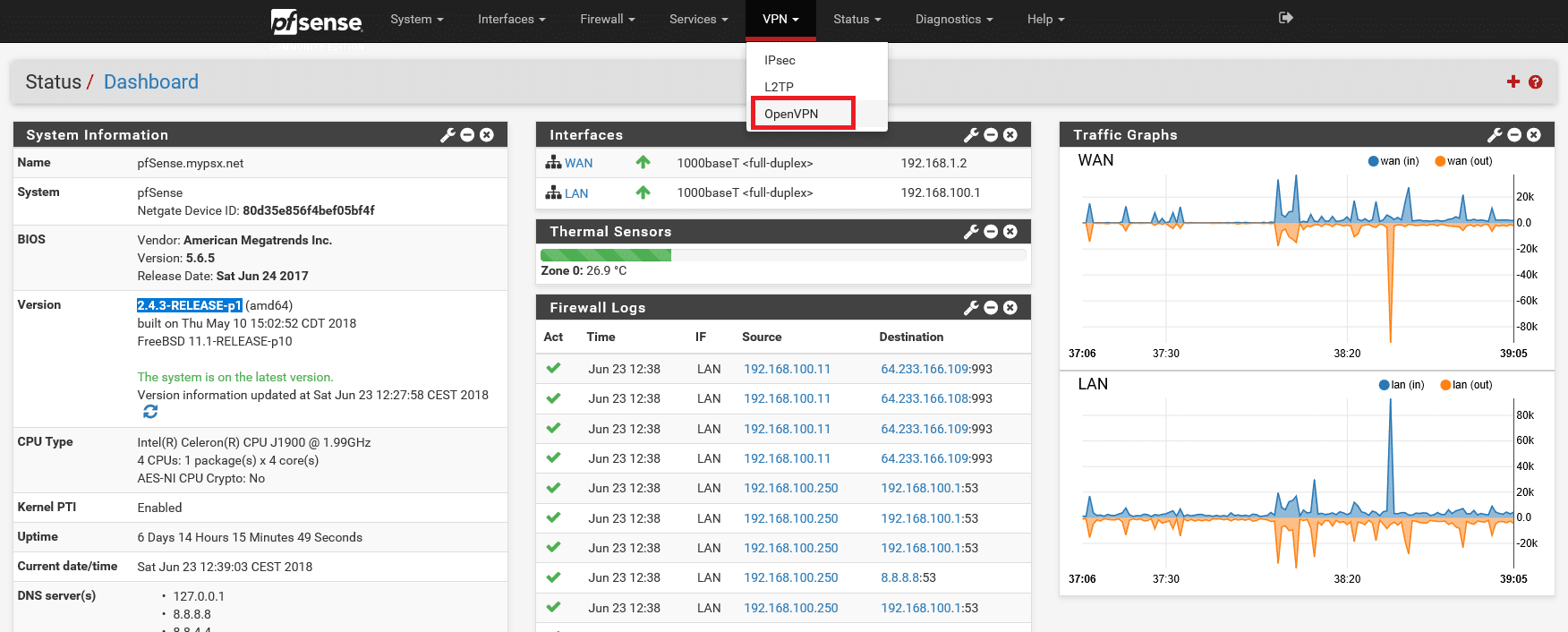The height and width of the screenshot is (632, 1568).
Task: Click destination 8.8.8.8 link
Action: point(901,578)
